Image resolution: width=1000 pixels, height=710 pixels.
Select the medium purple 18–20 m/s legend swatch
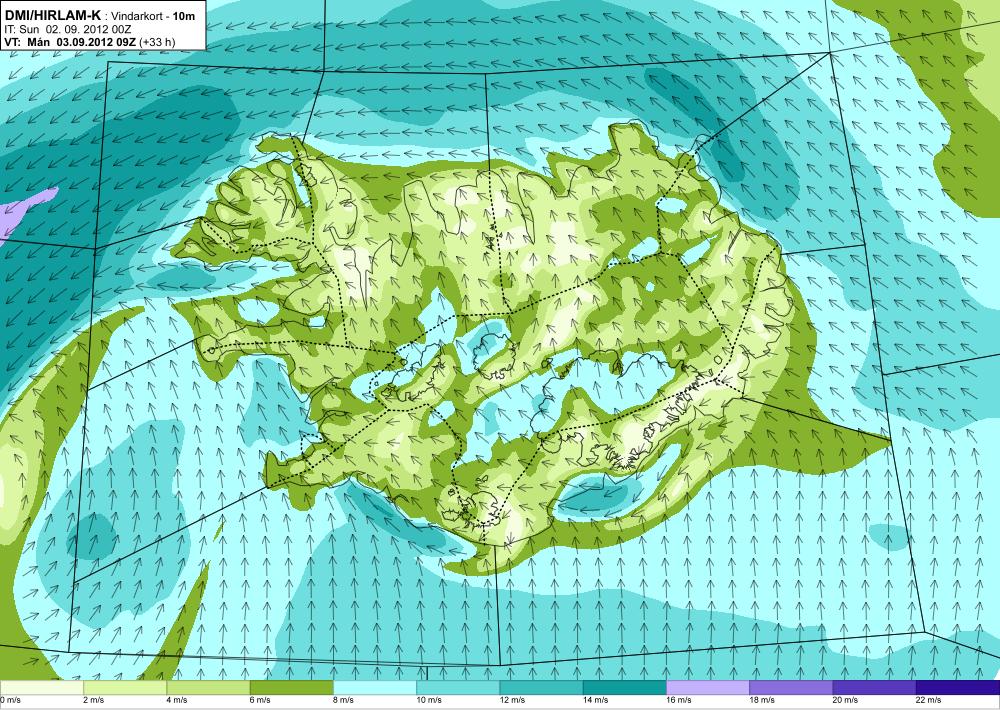coord(791,688)
